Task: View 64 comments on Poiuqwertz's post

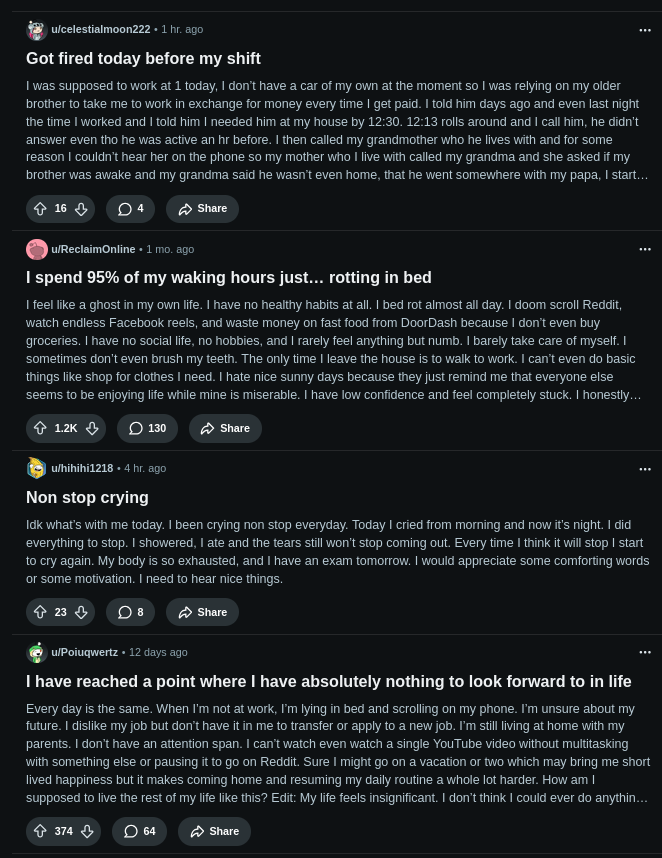Action: [x=140, y=831]
